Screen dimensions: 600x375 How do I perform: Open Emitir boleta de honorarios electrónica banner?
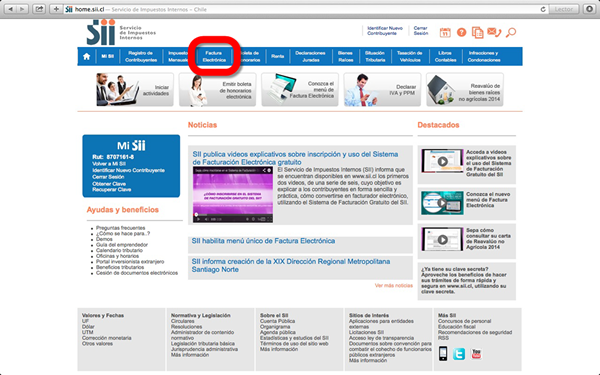pyautogui.click(x=217, y=90)
